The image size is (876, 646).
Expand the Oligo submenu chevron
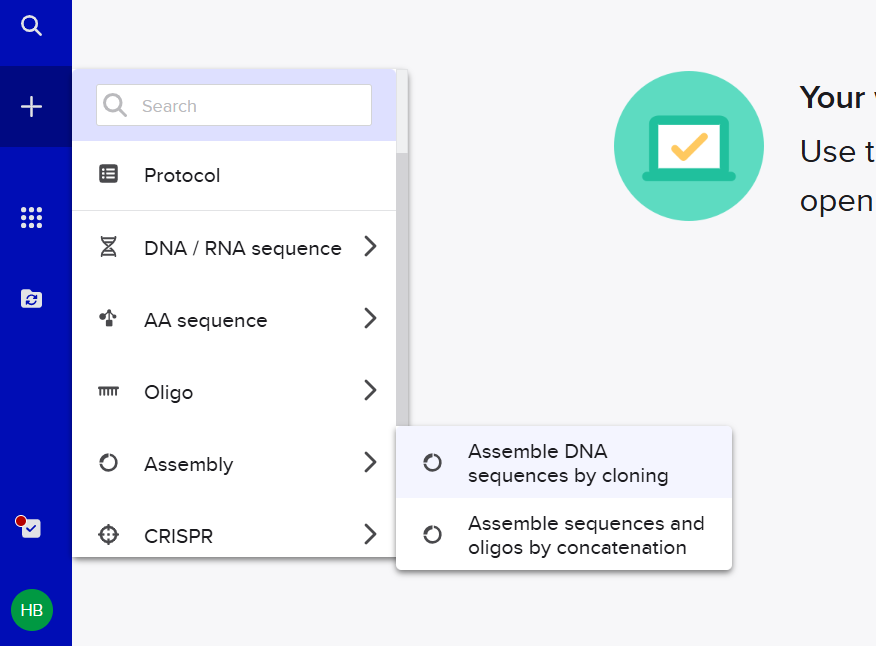(370, 390)
